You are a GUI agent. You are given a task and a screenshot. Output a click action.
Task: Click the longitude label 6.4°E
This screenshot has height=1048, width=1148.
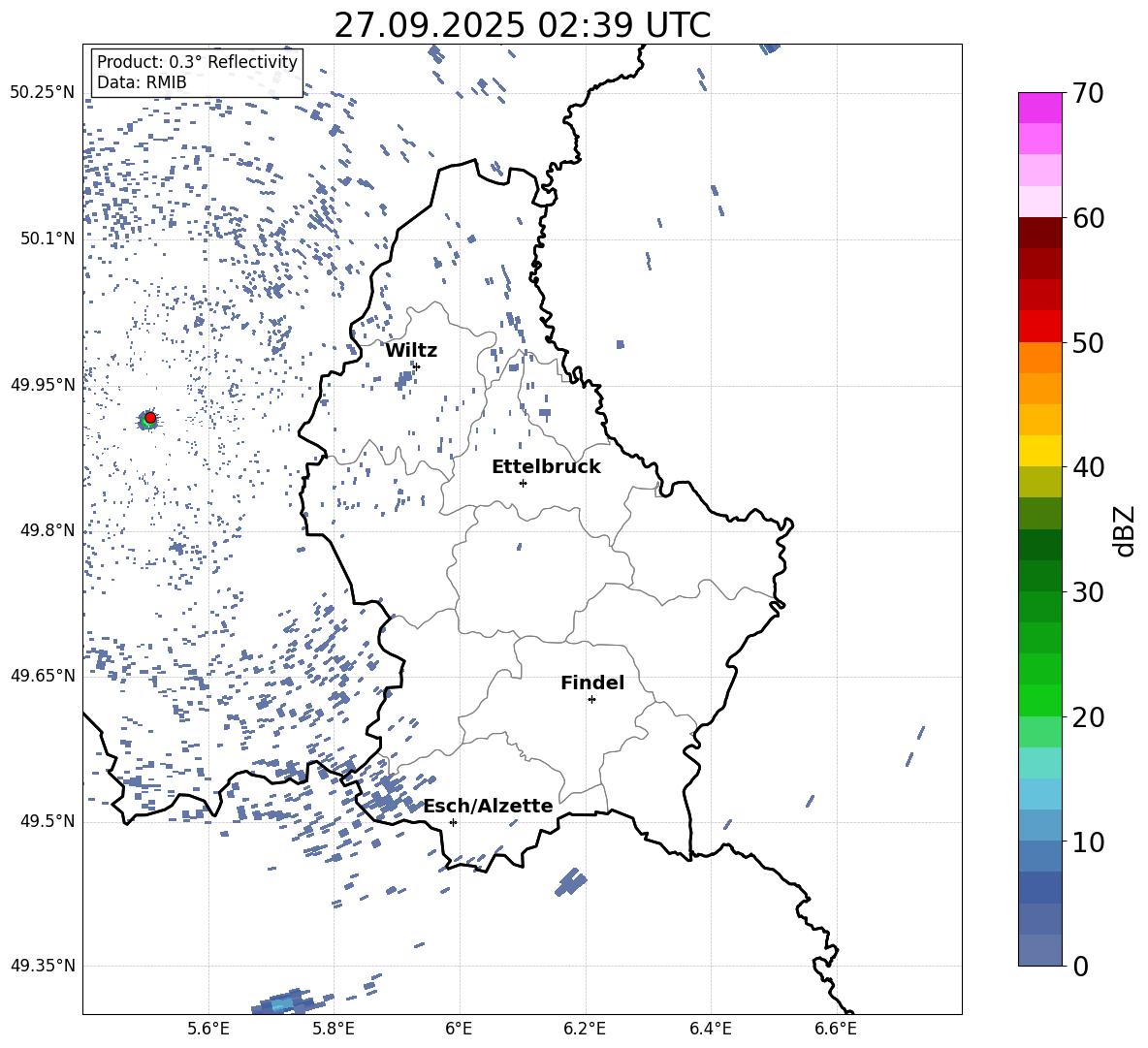710,1029
